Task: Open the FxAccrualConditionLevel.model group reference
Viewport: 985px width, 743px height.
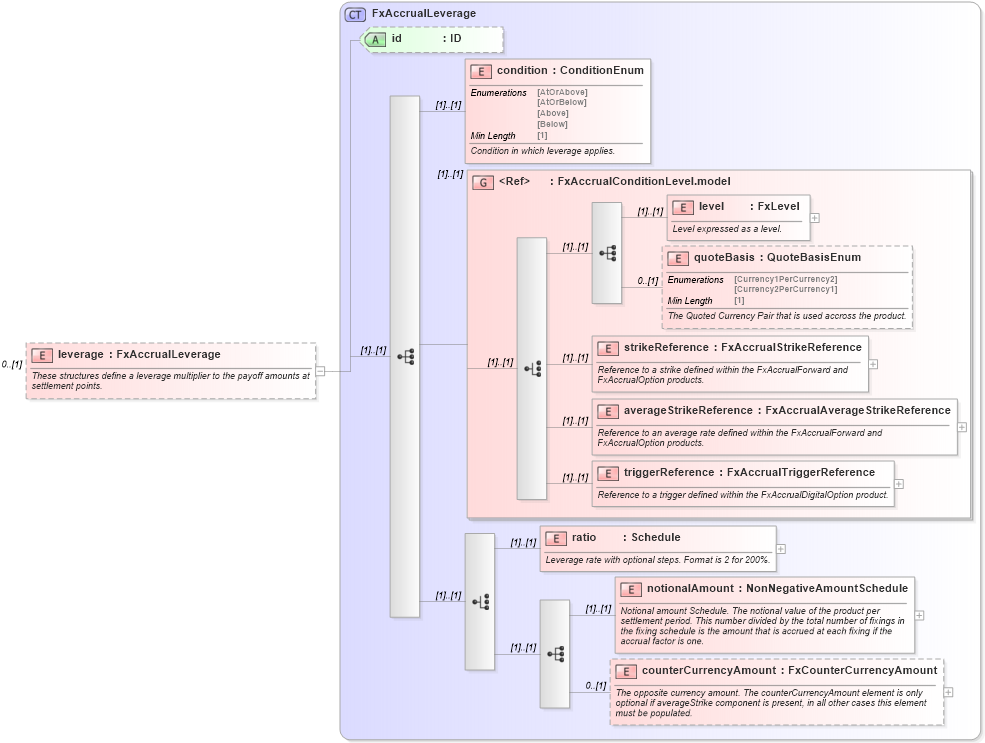Action: point(644,182)
